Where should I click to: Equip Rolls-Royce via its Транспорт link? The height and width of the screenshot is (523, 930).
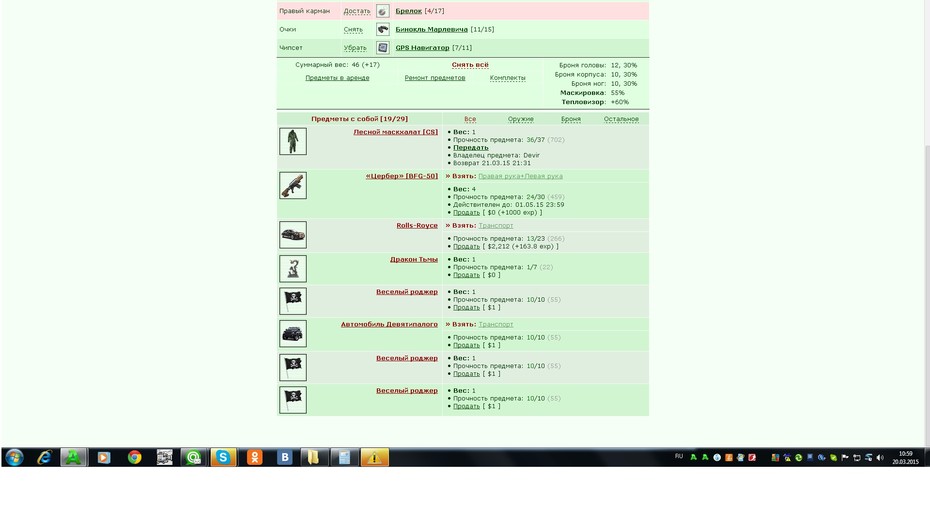(495, 225)
